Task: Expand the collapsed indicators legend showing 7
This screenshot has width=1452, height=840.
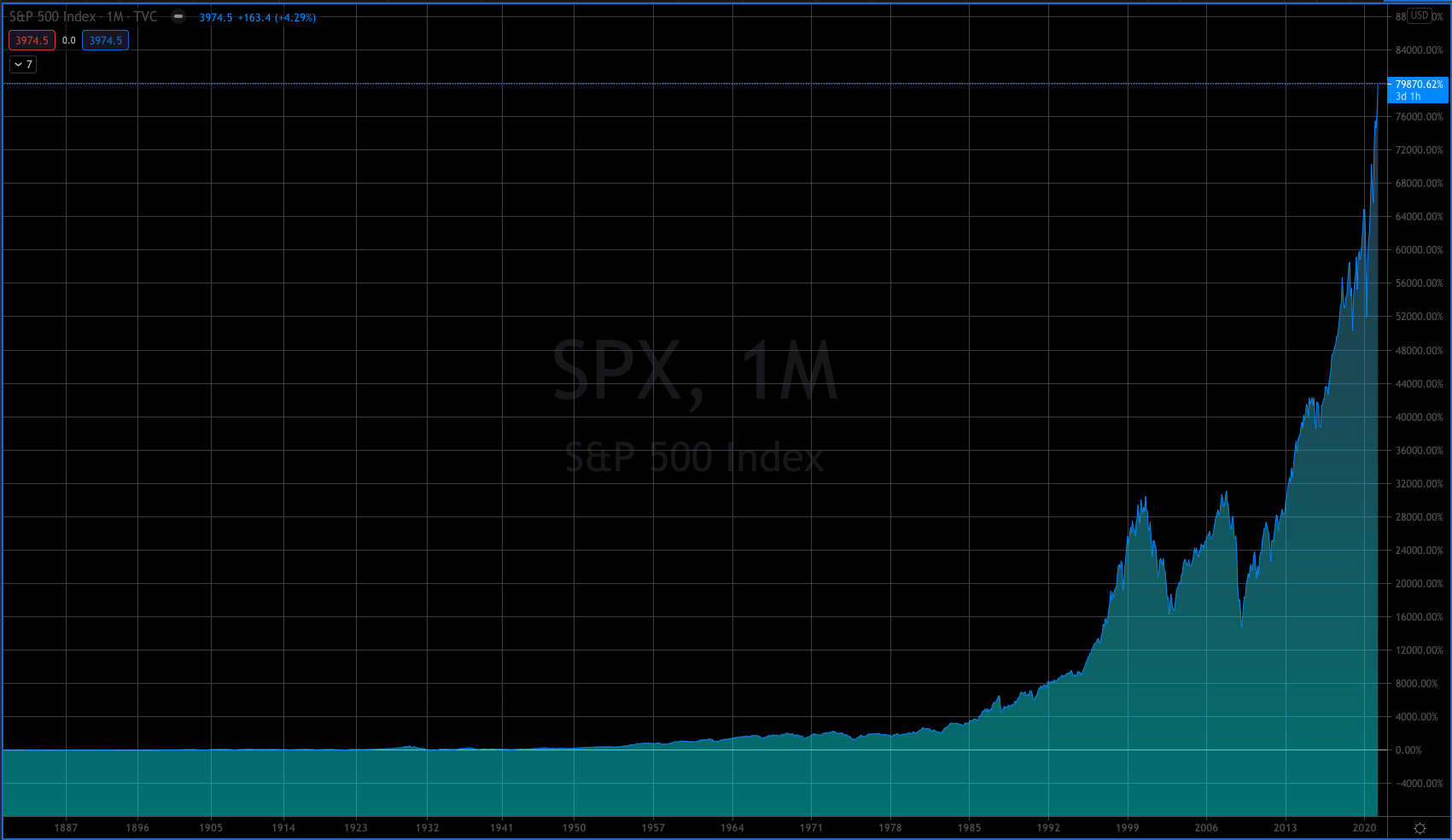Action: pos(23,64)
